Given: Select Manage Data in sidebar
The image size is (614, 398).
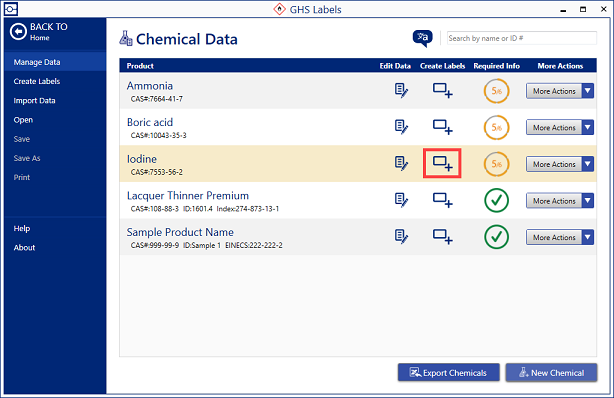Looking at the screenshot, I should [55, 62].
